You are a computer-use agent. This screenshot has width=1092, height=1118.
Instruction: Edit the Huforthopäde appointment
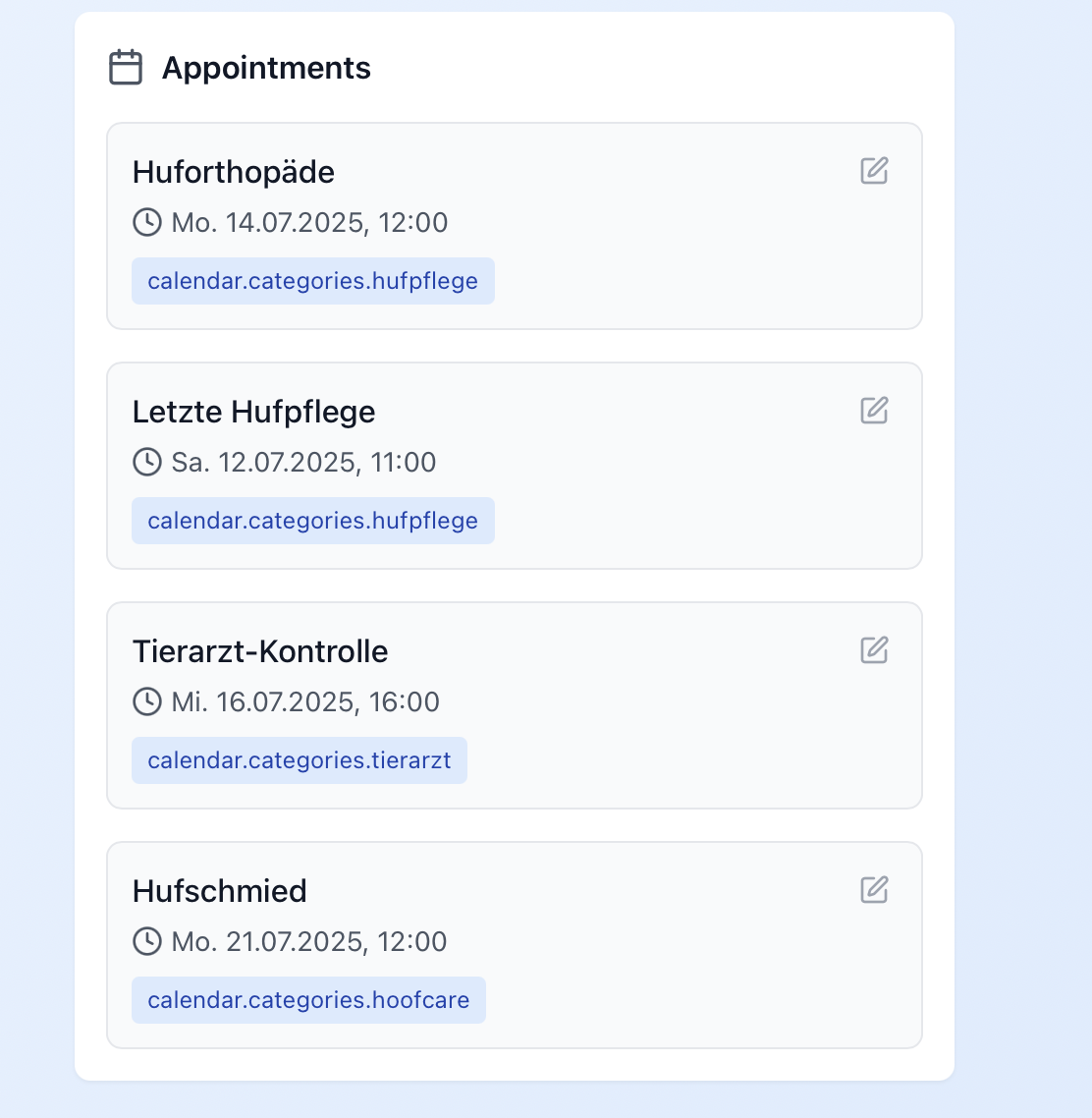pos(874,171)
